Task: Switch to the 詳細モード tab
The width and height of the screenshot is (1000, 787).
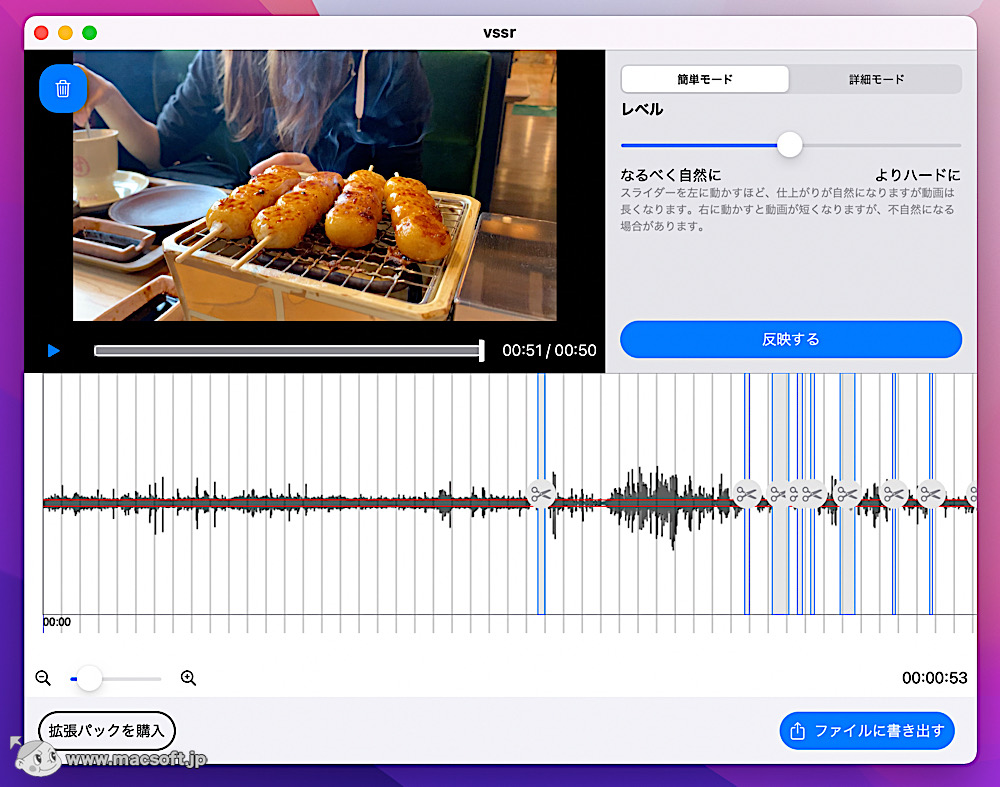Action: coord(874,79)
